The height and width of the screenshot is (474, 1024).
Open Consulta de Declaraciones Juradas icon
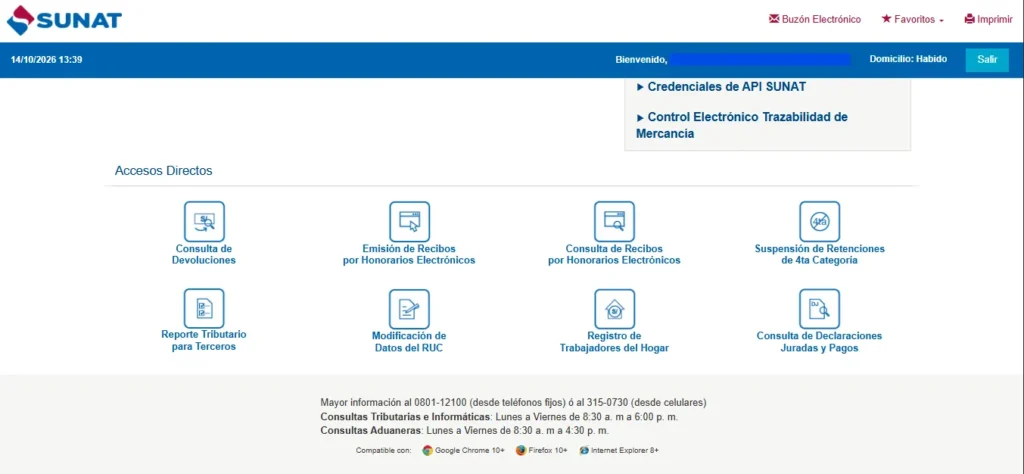coord(820,309)
